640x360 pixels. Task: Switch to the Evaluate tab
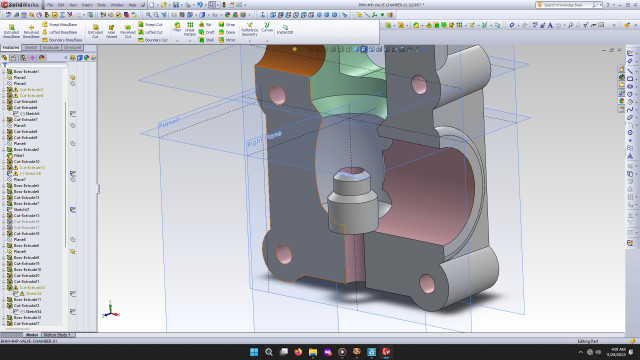[51, 48]
